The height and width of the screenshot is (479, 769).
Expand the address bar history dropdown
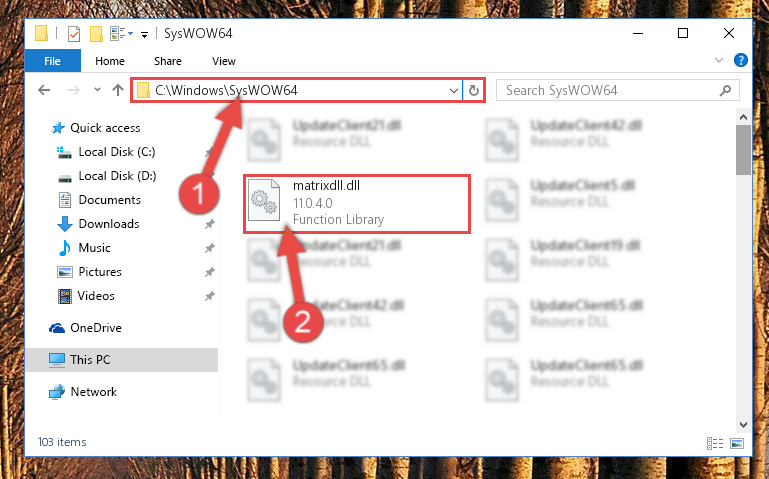coord(454,91)
